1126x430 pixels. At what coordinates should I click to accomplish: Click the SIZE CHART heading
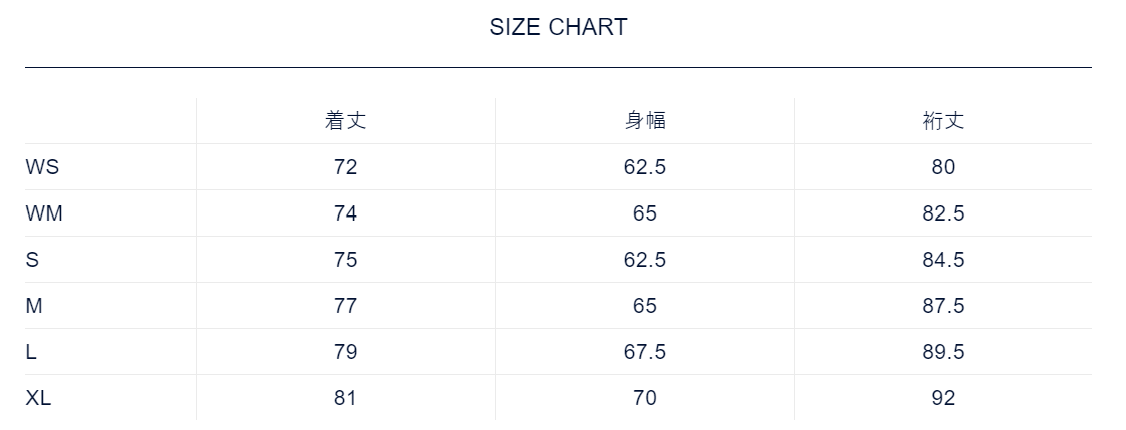558,27
